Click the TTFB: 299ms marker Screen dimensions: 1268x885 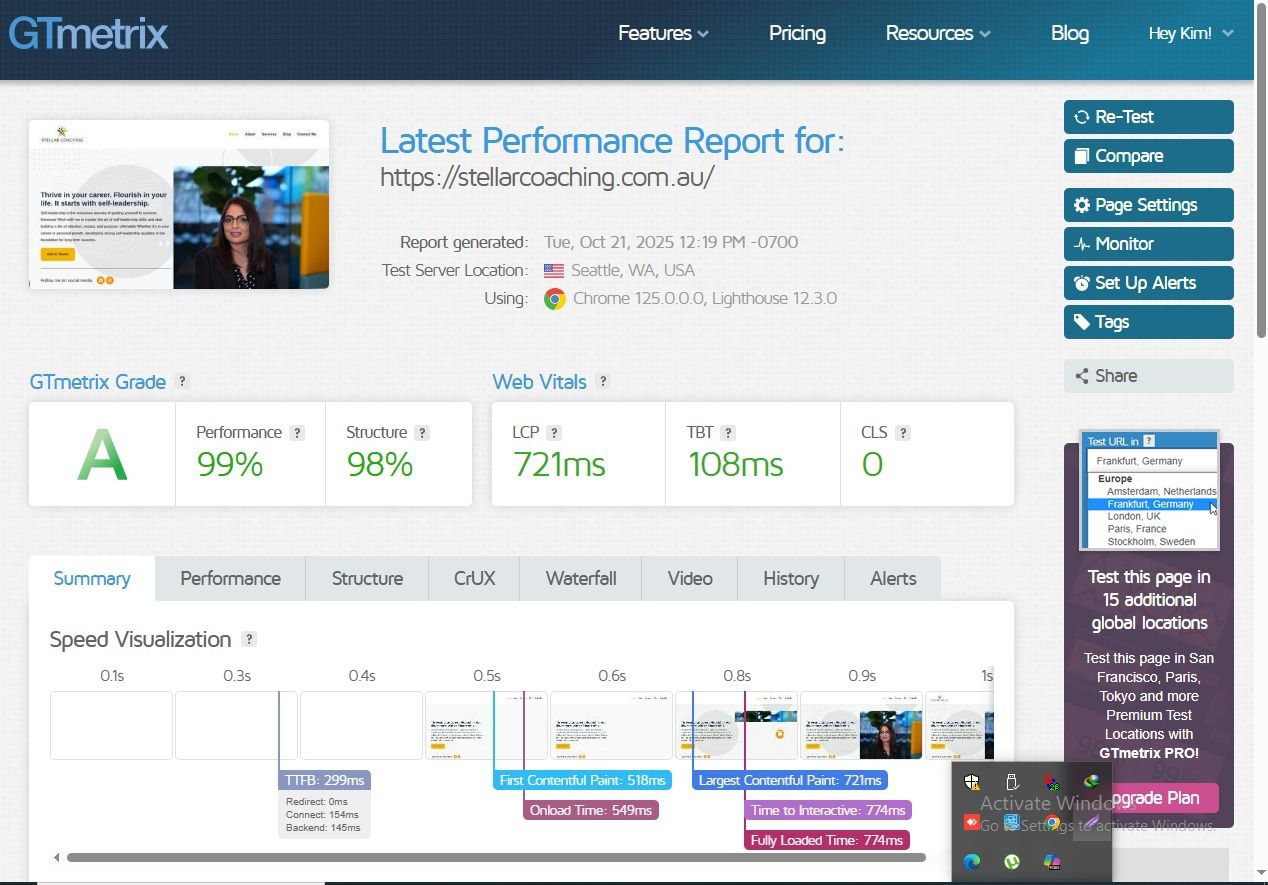[x=324, y=780]
